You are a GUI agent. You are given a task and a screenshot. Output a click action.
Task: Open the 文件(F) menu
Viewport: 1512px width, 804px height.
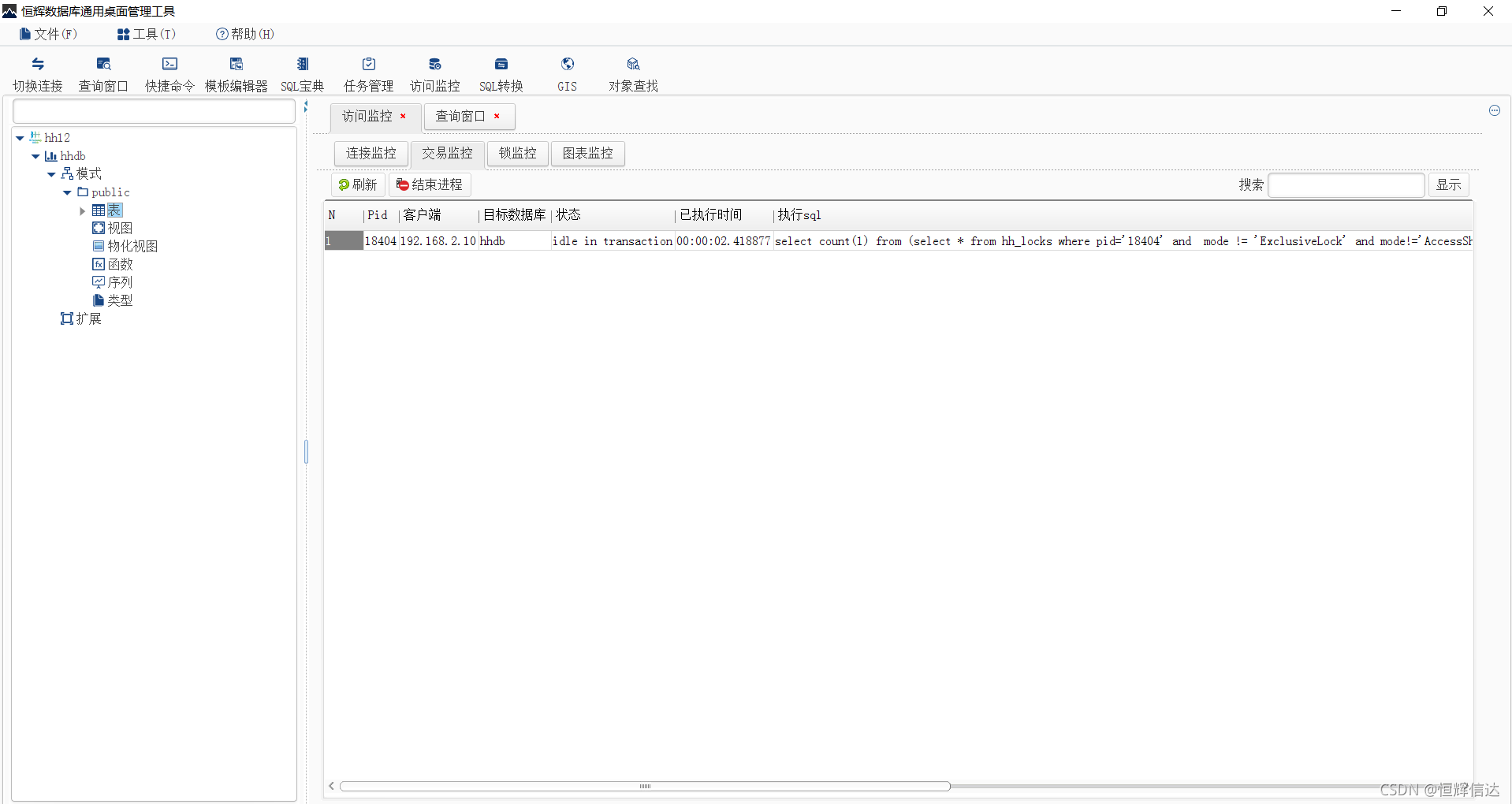pyautogui.click(x=48, y=34)
